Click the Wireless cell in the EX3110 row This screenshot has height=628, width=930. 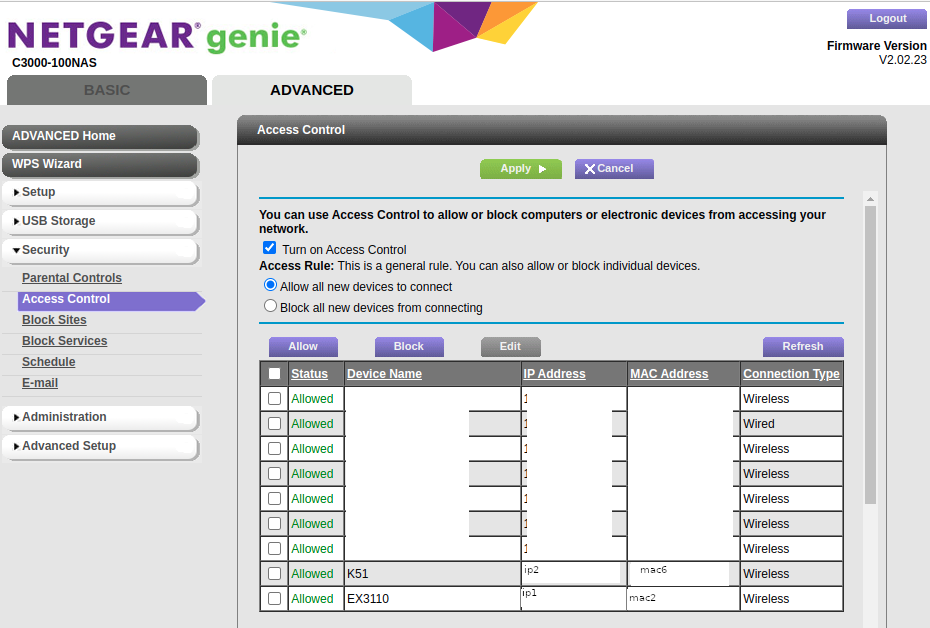coord(791,599)
